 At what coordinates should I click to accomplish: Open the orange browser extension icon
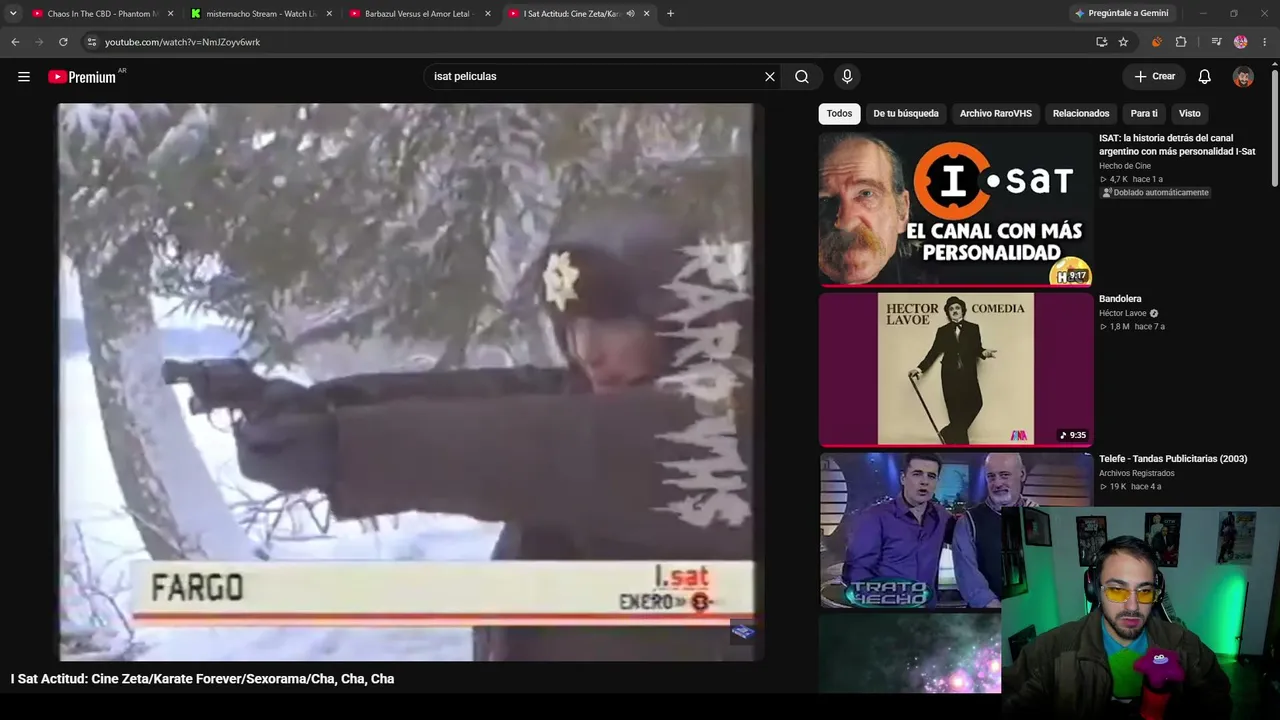point(1157,42)
